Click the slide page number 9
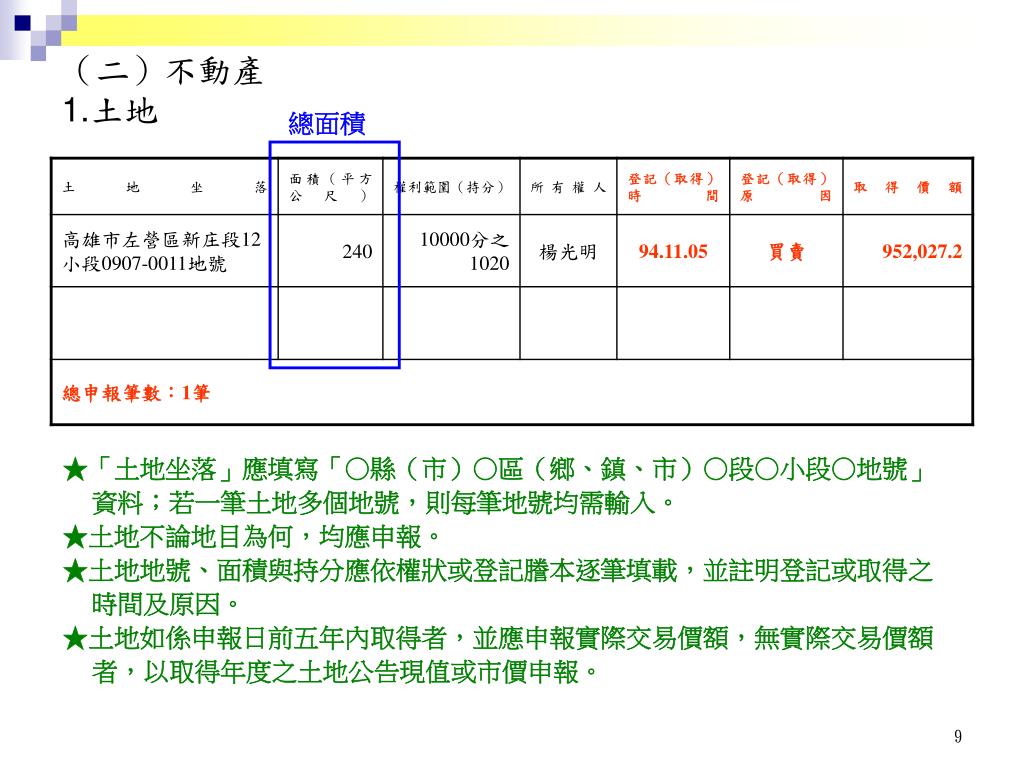1024x768 pixels. tap(957, 737)
